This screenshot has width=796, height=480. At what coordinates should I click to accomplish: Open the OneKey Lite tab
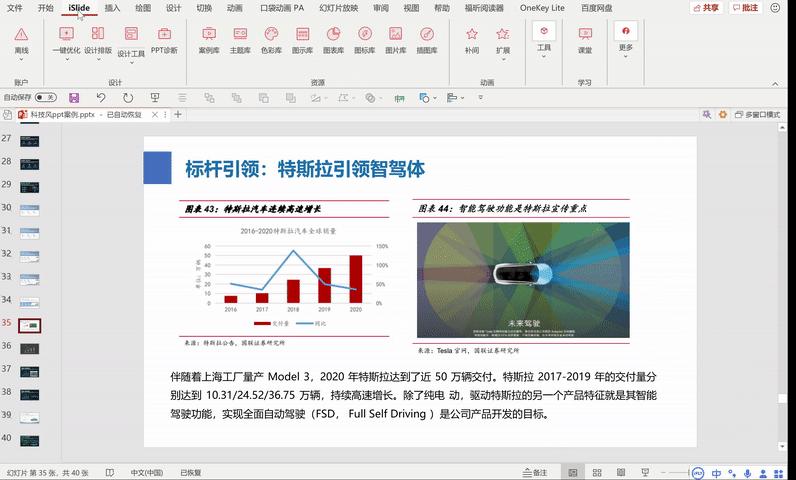(x=542, y=8)
